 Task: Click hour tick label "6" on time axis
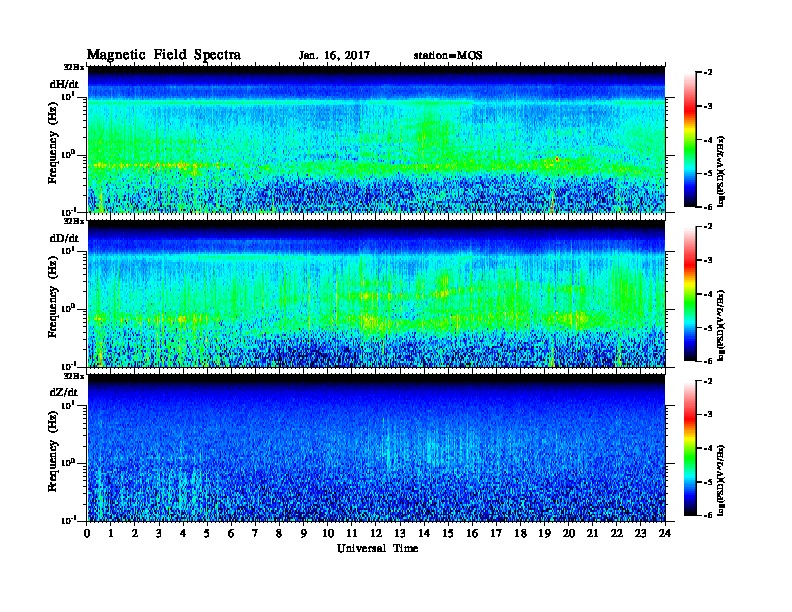(231, 534)
